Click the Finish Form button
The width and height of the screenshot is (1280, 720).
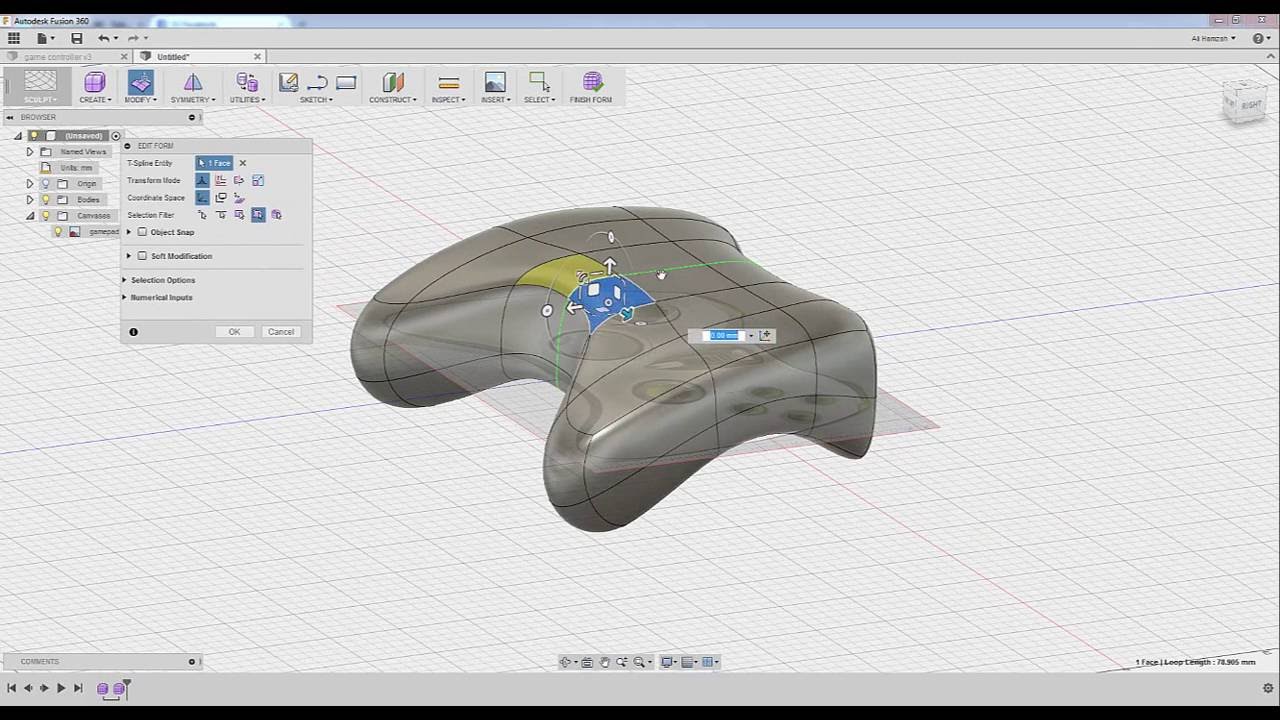coord(591,87)
